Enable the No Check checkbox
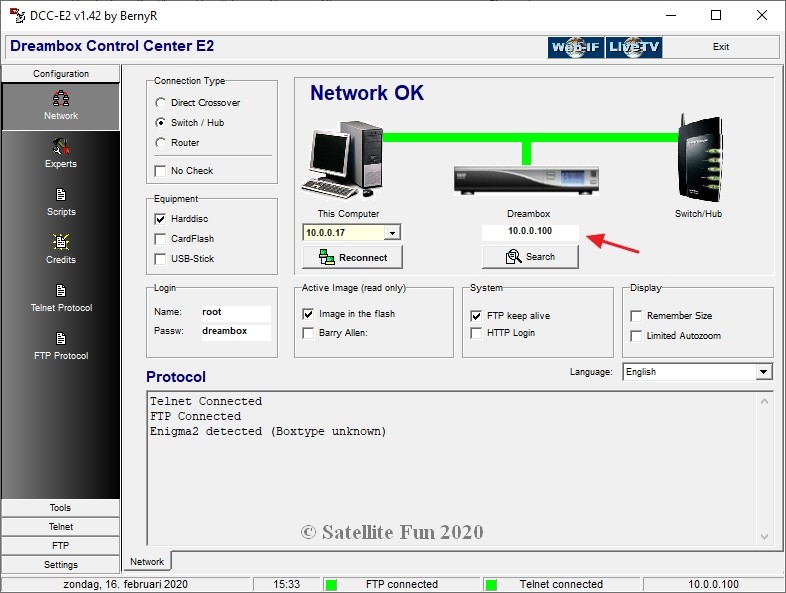The image size is (786, 593). pyautogui.click(x=160, y=171)
